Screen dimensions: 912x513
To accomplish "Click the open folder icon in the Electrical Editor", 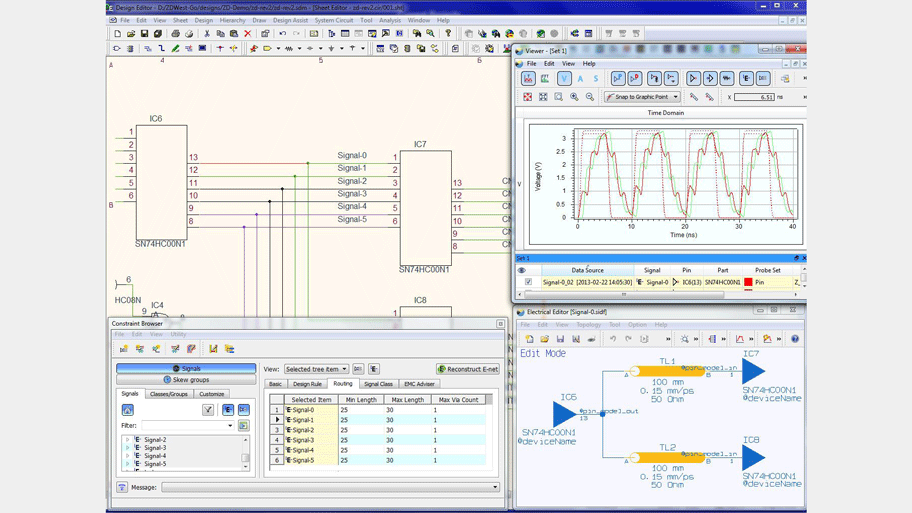I will tap(544, 339).
